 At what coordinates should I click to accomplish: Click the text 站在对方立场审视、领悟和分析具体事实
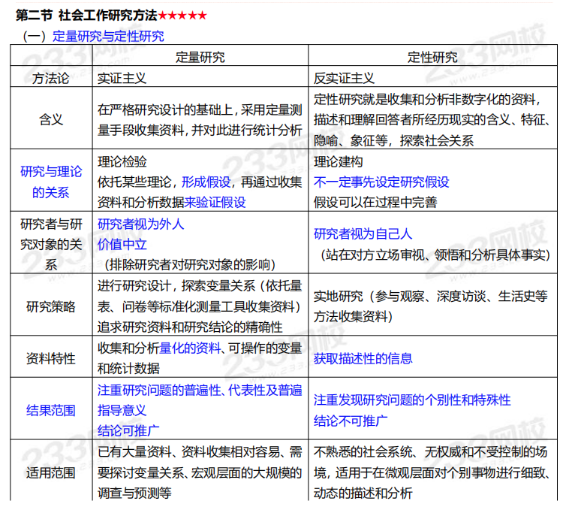pyautogui.click(x=437, y=255)
